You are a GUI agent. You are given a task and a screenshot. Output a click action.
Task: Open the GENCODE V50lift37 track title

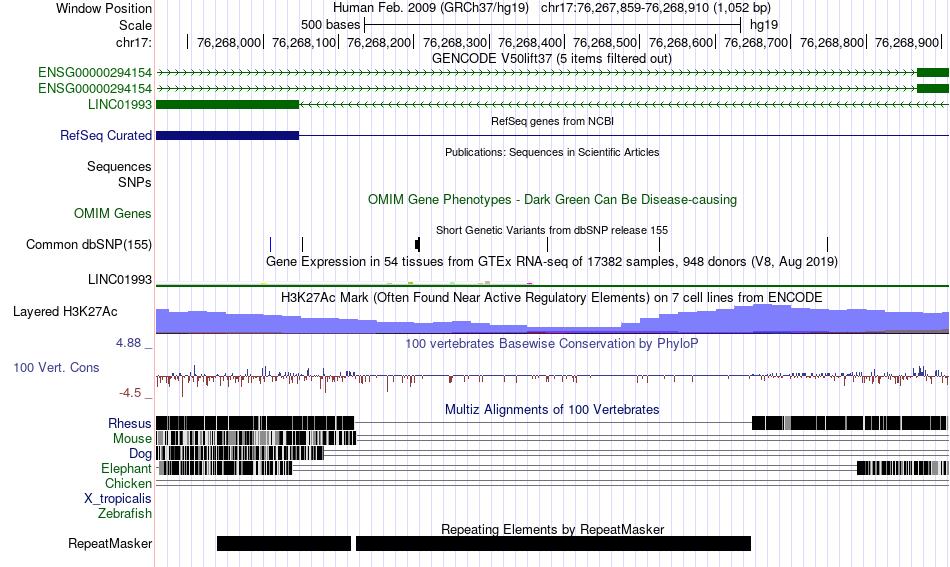[x=551, y=58]
